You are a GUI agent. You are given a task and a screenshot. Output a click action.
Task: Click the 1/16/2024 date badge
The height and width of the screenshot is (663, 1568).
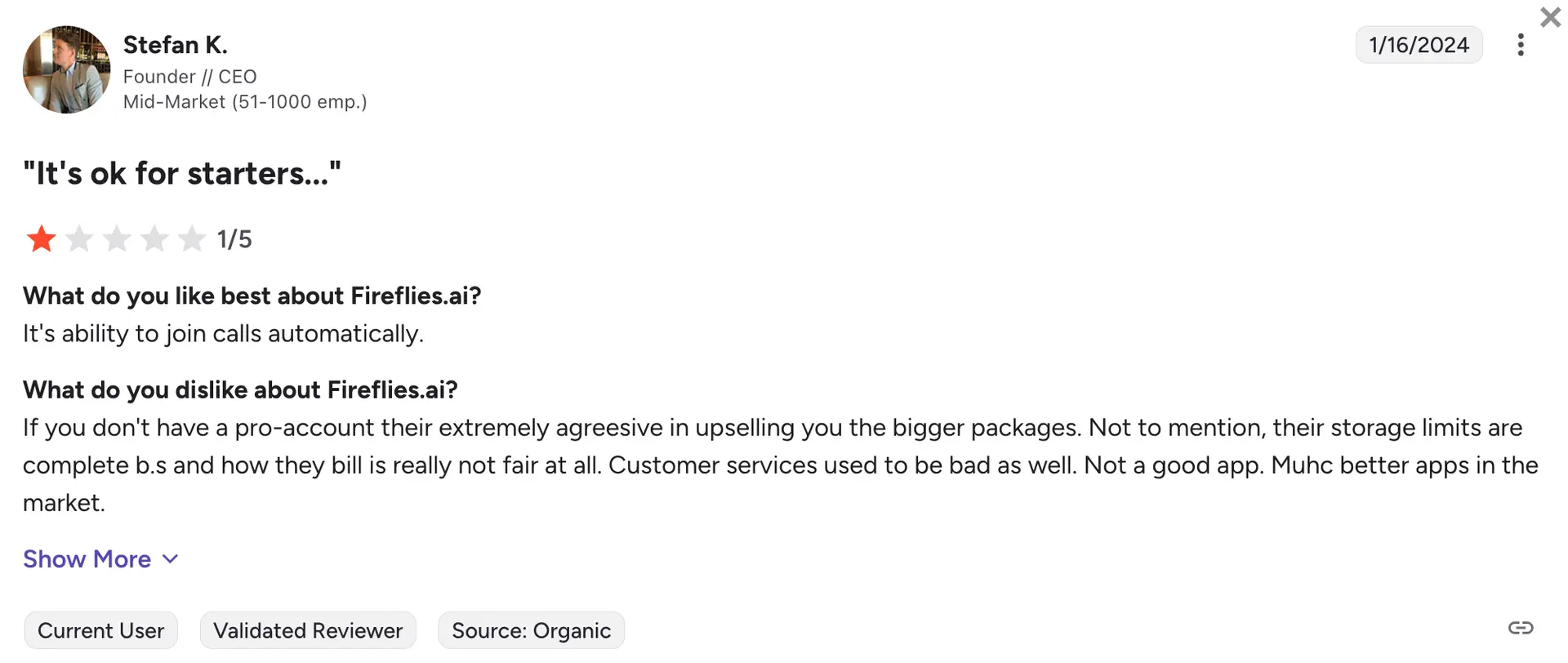(x=1419, y=45)
